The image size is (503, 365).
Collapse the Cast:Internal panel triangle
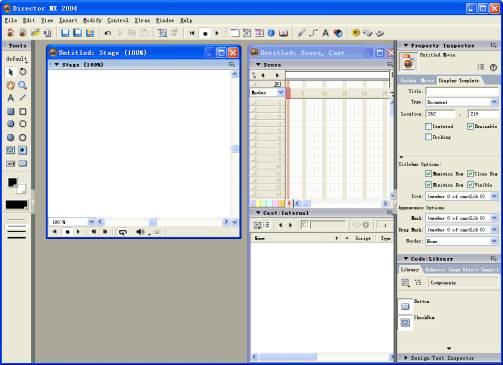[x=258, y=213]
